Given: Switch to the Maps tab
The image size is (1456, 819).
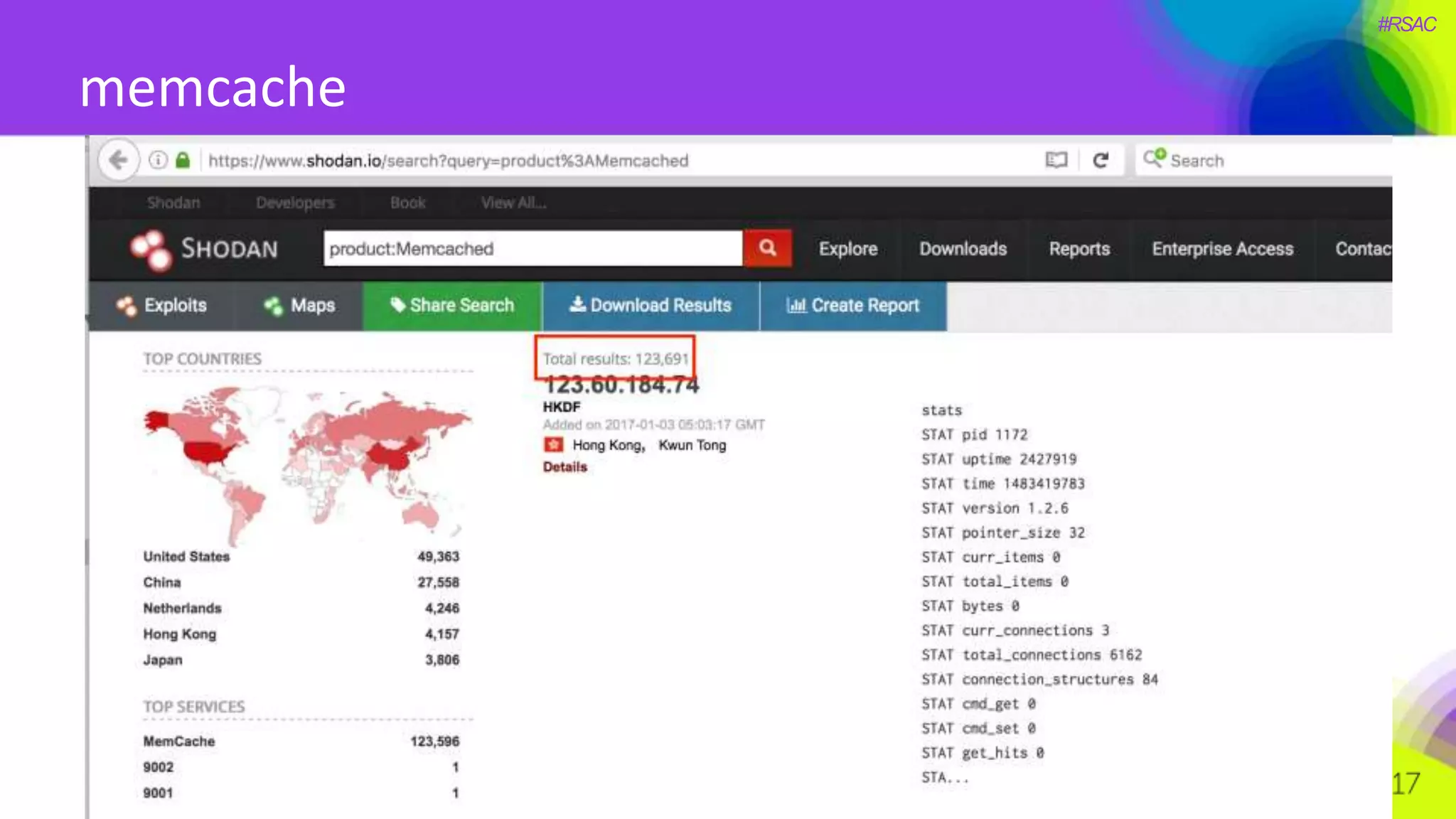Looking at the screenshot, I should click(x=299, y=306).
